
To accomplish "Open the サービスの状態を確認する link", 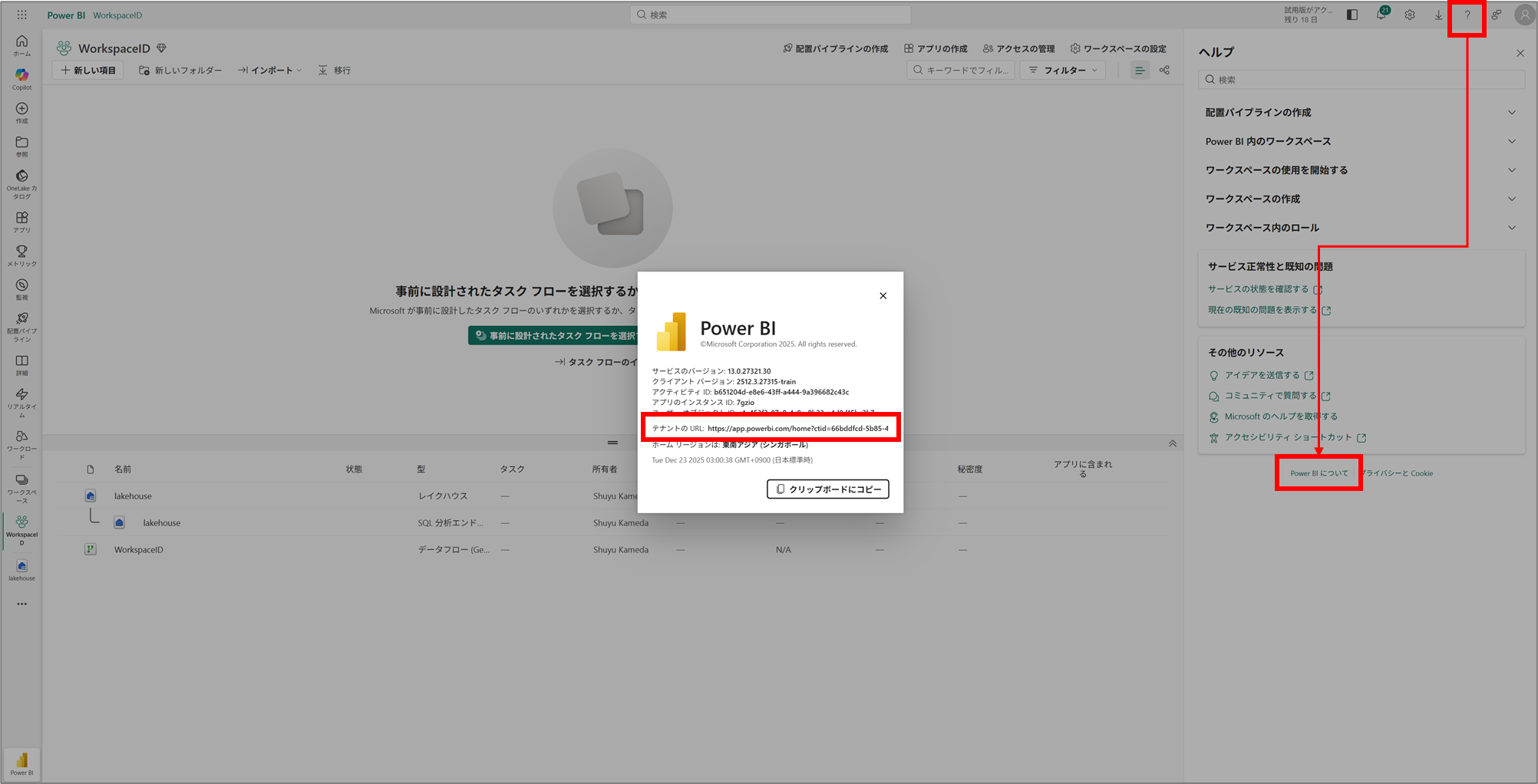I will (x=1259, y=289).
